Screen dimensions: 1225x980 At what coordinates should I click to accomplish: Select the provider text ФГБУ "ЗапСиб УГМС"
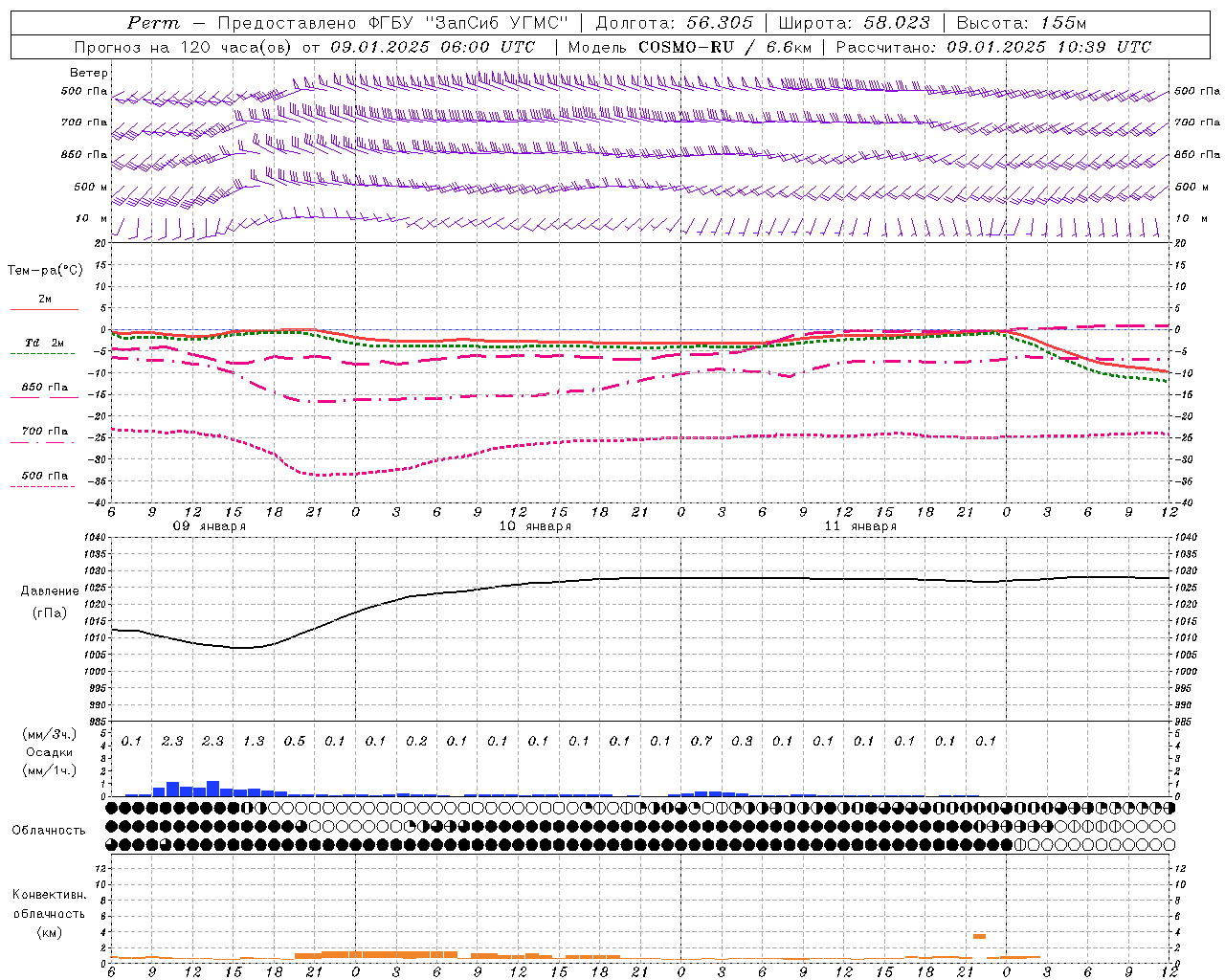click(469, 23)
